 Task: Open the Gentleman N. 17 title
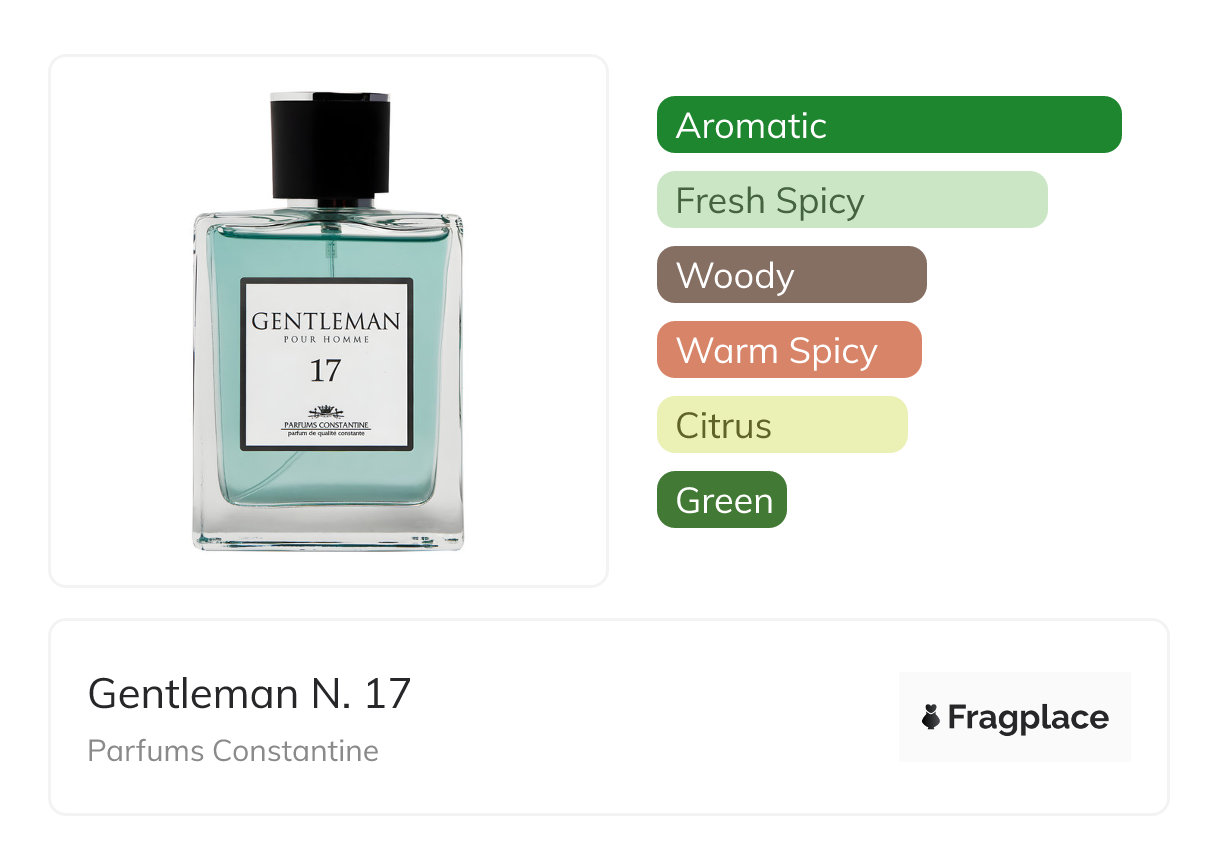pyautogui.click(x=250, y=693)
